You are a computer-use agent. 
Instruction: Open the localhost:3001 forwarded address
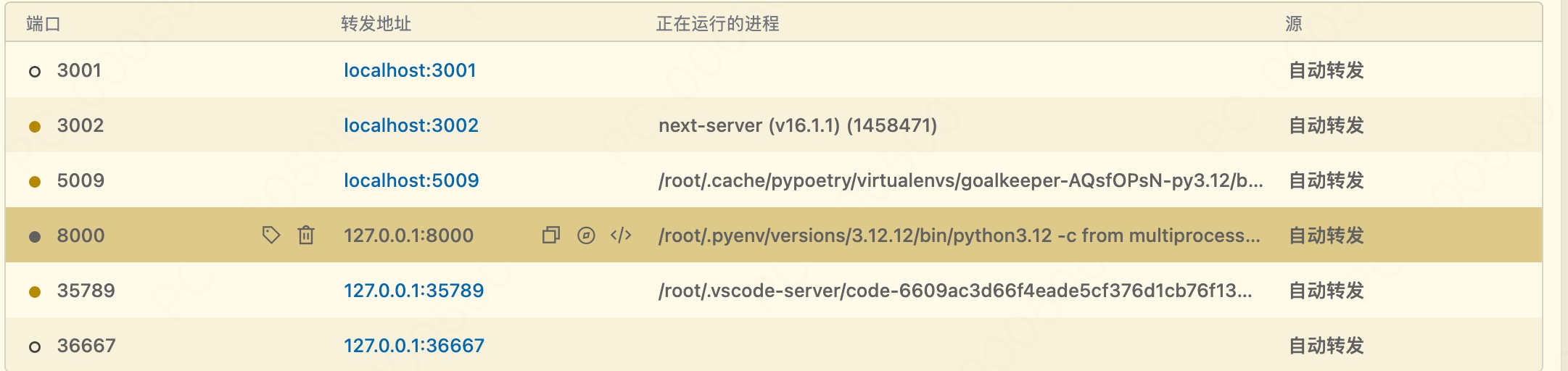(410, 70)
